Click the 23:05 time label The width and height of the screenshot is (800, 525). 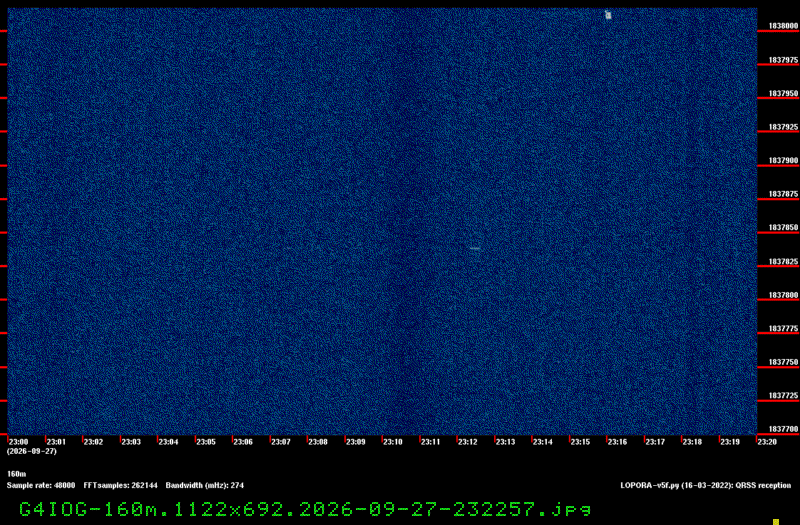pos(206,442)
